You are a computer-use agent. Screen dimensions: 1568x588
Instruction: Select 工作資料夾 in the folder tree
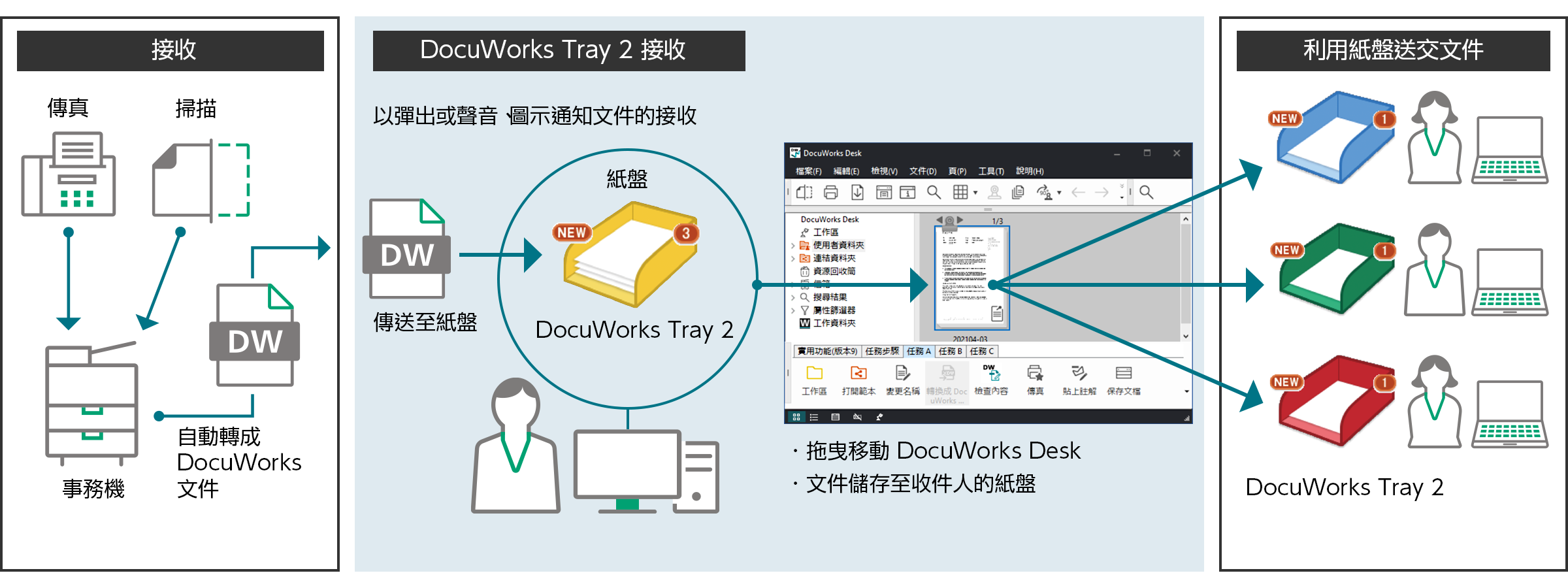coord(834,323)
